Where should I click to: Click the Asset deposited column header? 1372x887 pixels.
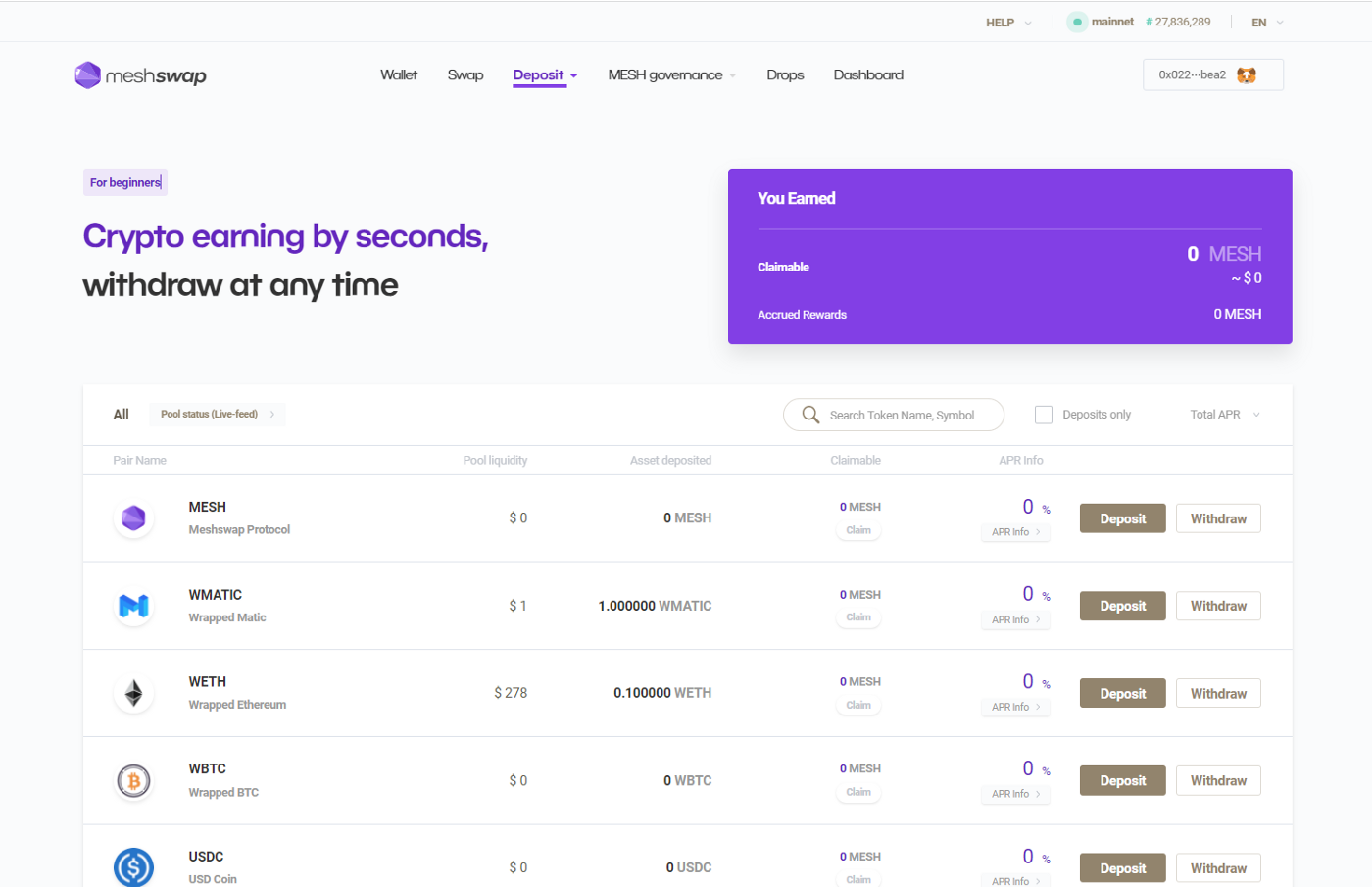point(670,460)
